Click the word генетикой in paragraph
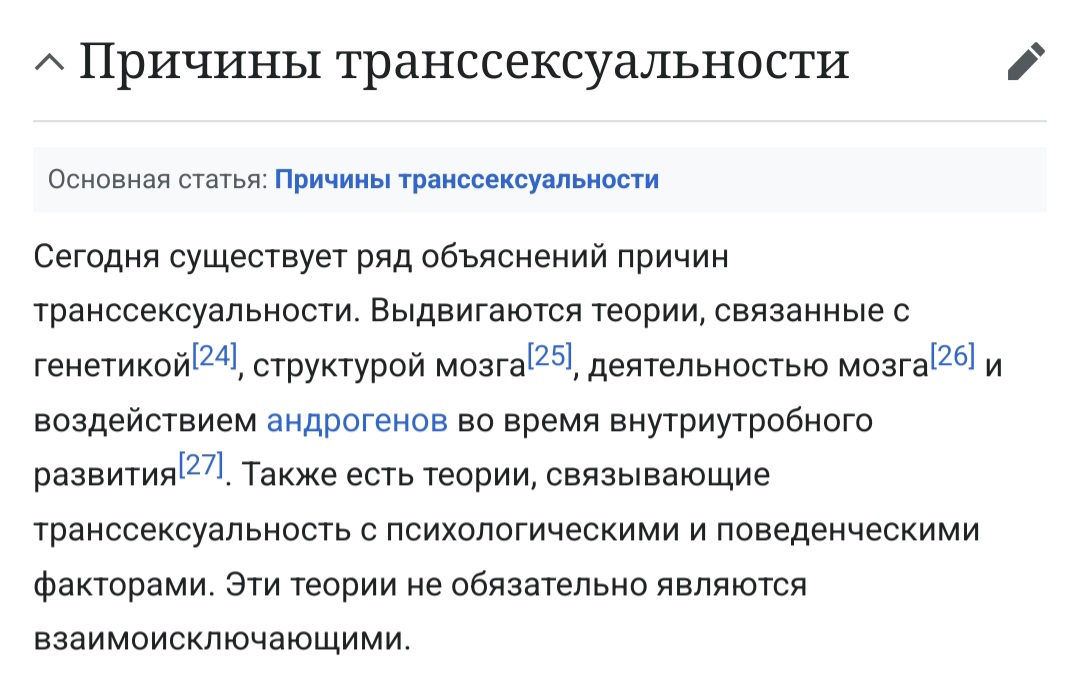1080x695 pixels. (x=112, y=366)
